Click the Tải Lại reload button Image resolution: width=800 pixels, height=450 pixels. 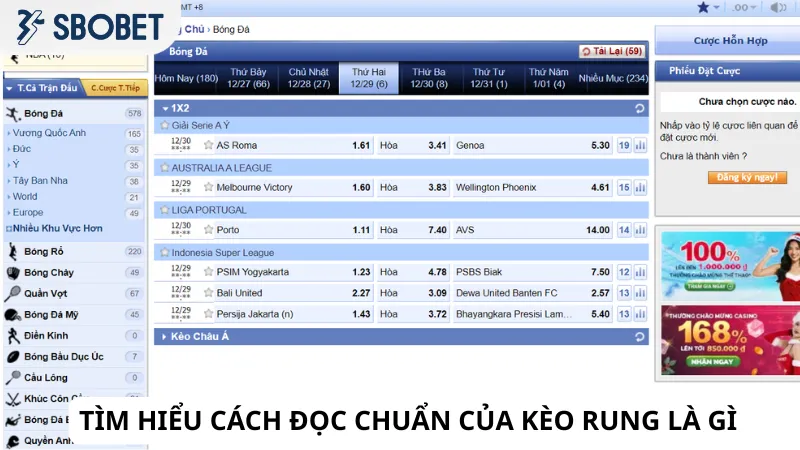(612, 51)
